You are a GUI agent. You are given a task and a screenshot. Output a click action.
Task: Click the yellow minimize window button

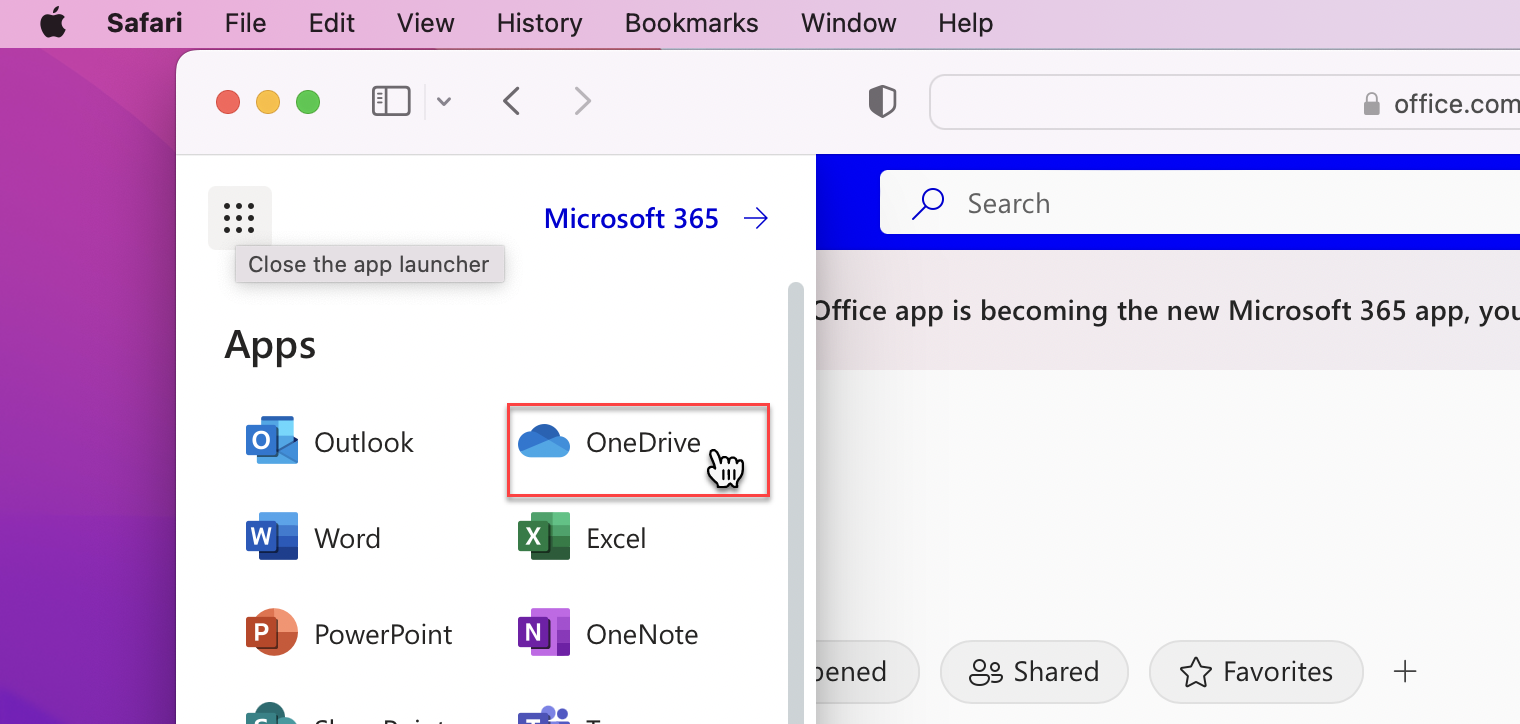coord(268,102)
